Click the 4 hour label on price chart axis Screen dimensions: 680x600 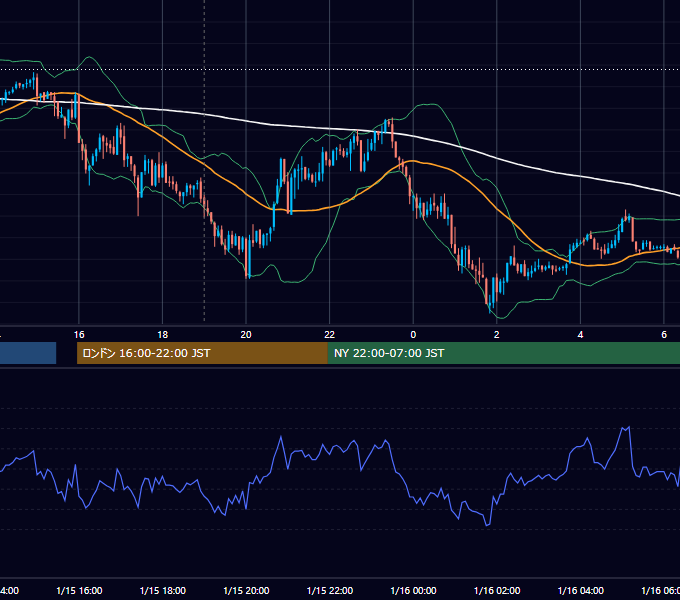[580, 335]
